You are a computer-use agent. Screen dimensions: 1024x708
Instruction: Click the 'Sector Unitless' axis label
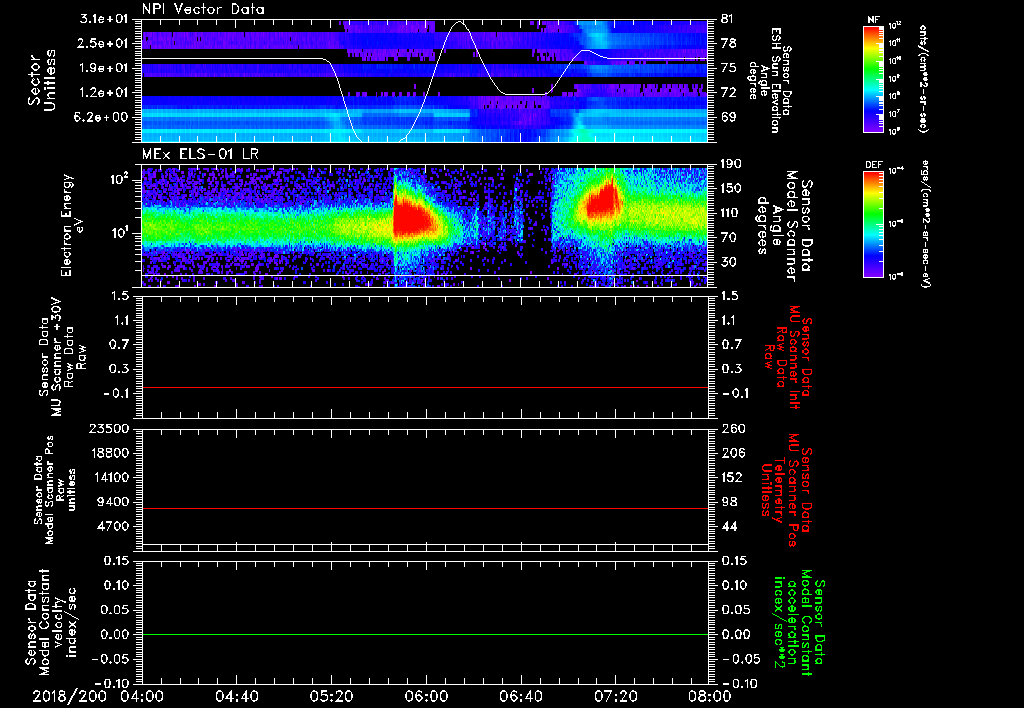pyautogui.click(x=42, y=80)
